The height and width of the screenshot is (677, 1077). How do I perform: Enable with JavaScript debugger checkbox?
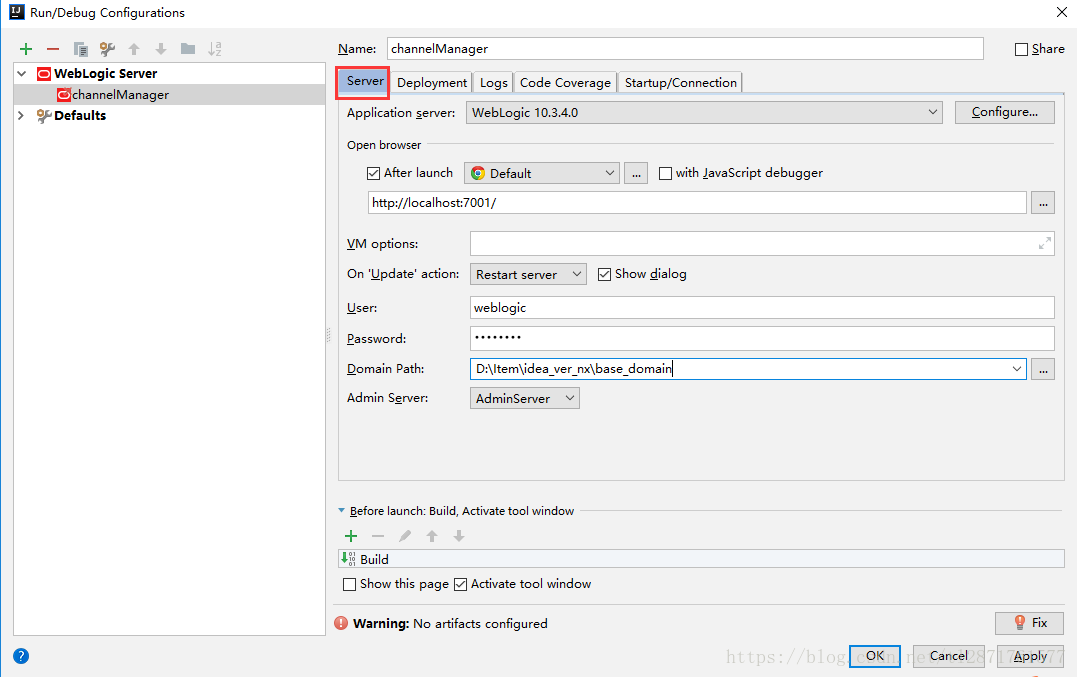[x=666, y=174]
